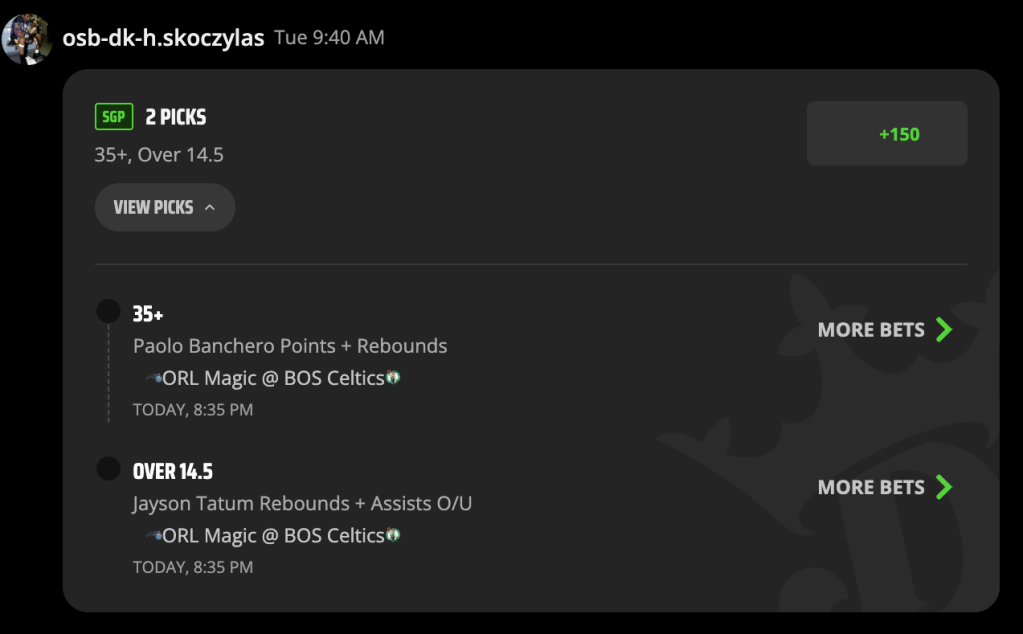Open MORE BETS for Jayson Tatum pick
The image size is (1023, 634).
pyautogui.click(x=885, y=487)
